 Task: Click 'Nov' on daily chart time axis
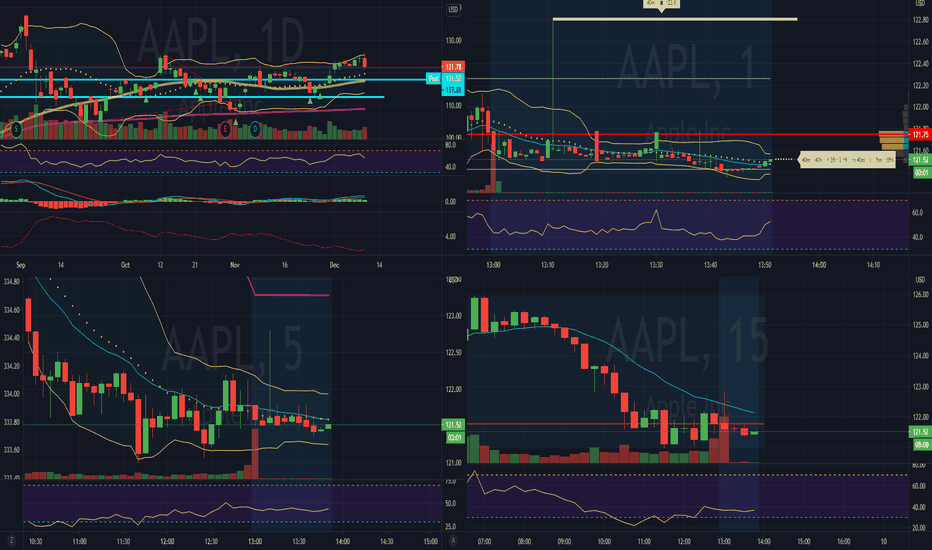(235, 265)
